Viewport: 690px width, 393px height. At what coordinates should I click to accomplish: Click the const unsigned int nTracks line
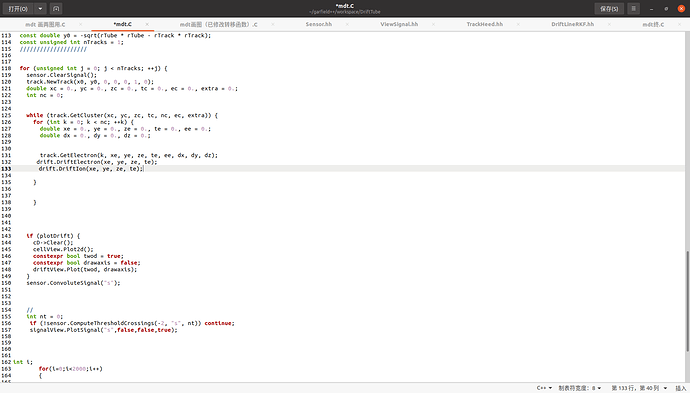click(71, 42)
